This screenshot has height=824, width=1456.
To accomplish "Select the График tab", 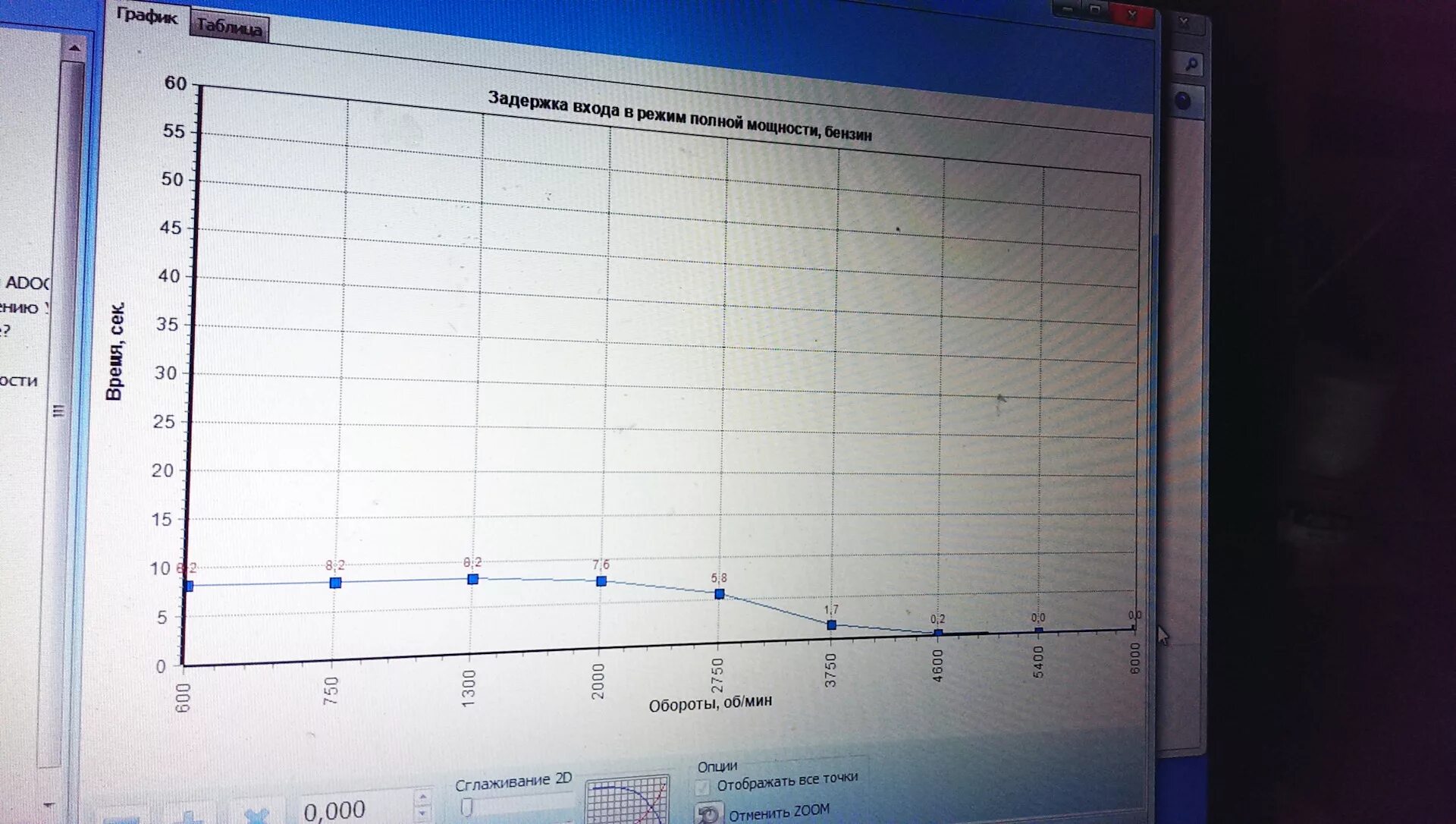I will [146, 15].
